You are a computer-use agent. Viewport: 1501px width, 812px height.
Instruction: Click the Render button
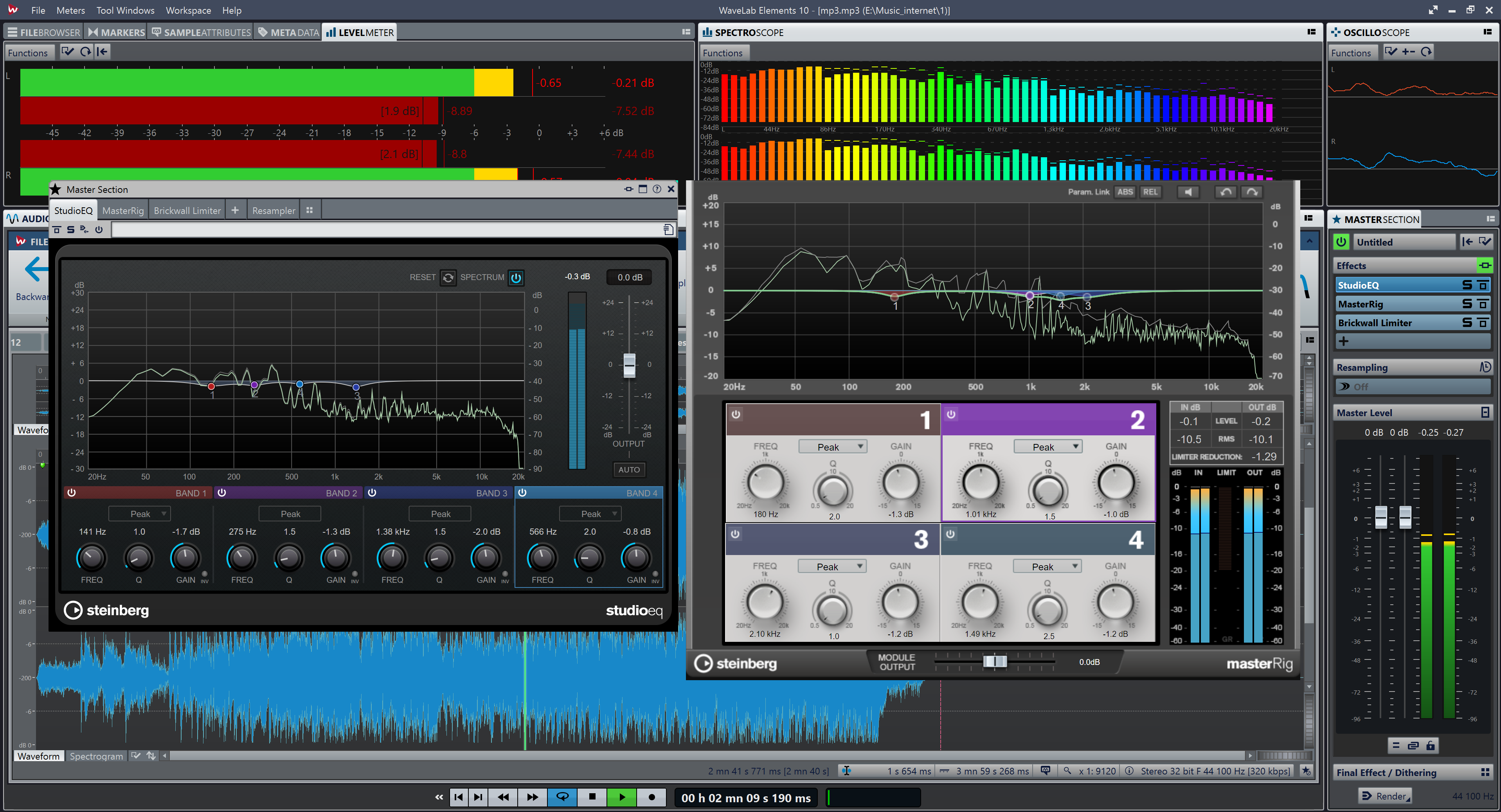(1384, 796)
